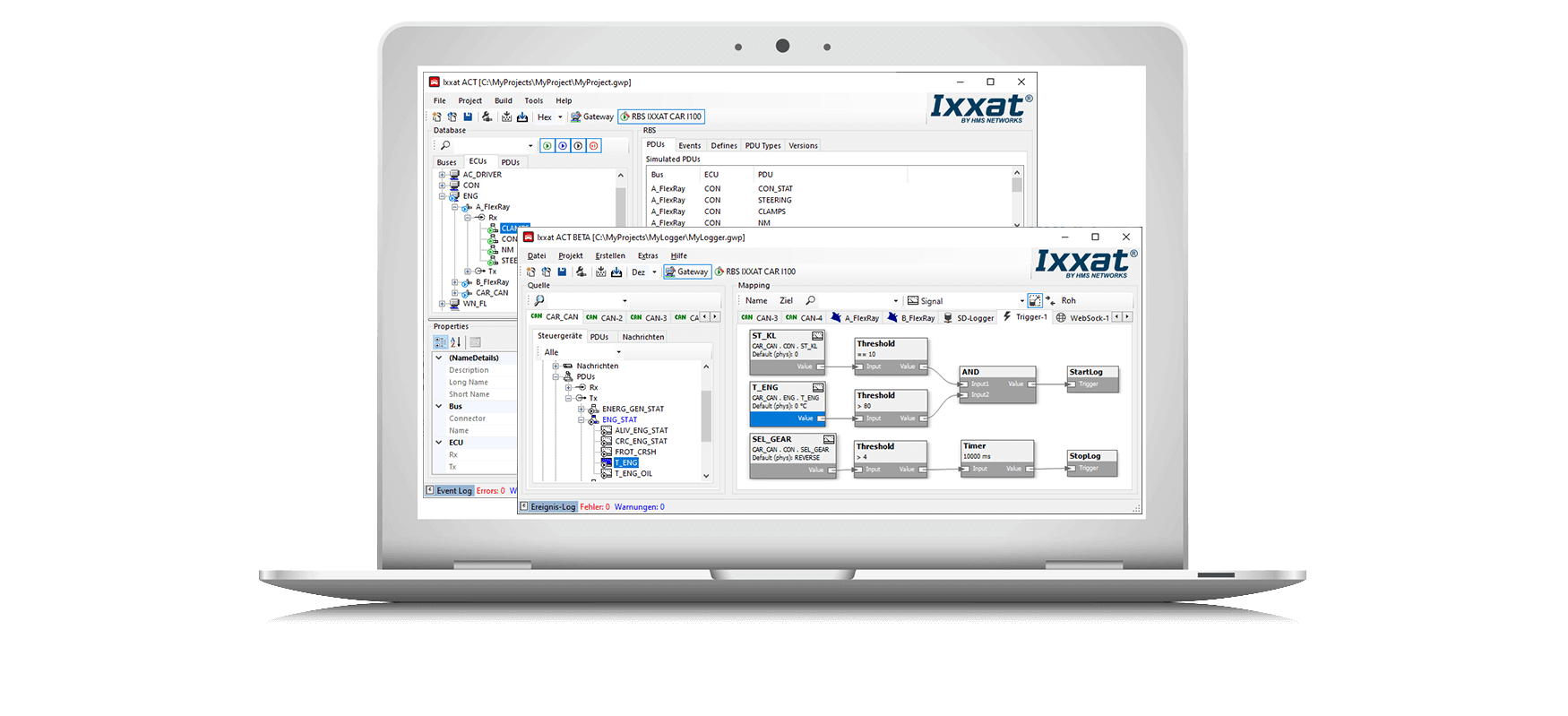
Task: Toggle Gateway mode in the MyLogger toolbar
Action: [x=686, y=272]
